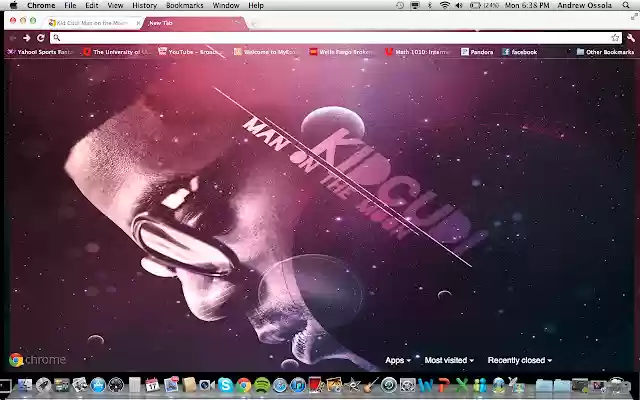Open the History menu
The height and width of the screenshot is (400, 640).
coord(144,5)
